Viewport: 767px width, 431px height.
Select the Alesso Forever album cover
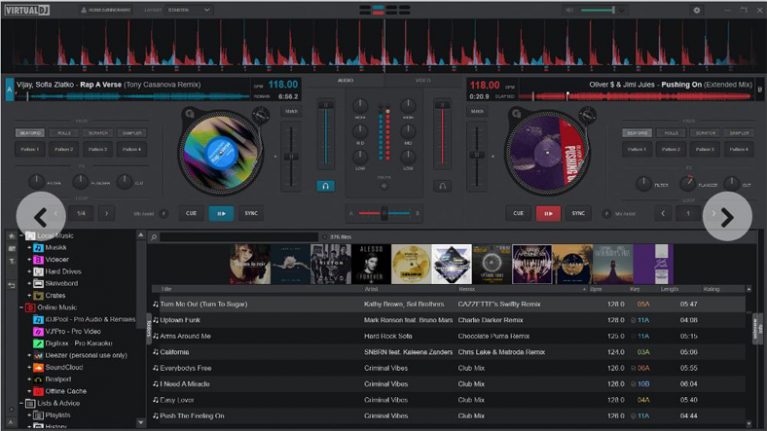point(371,264)
